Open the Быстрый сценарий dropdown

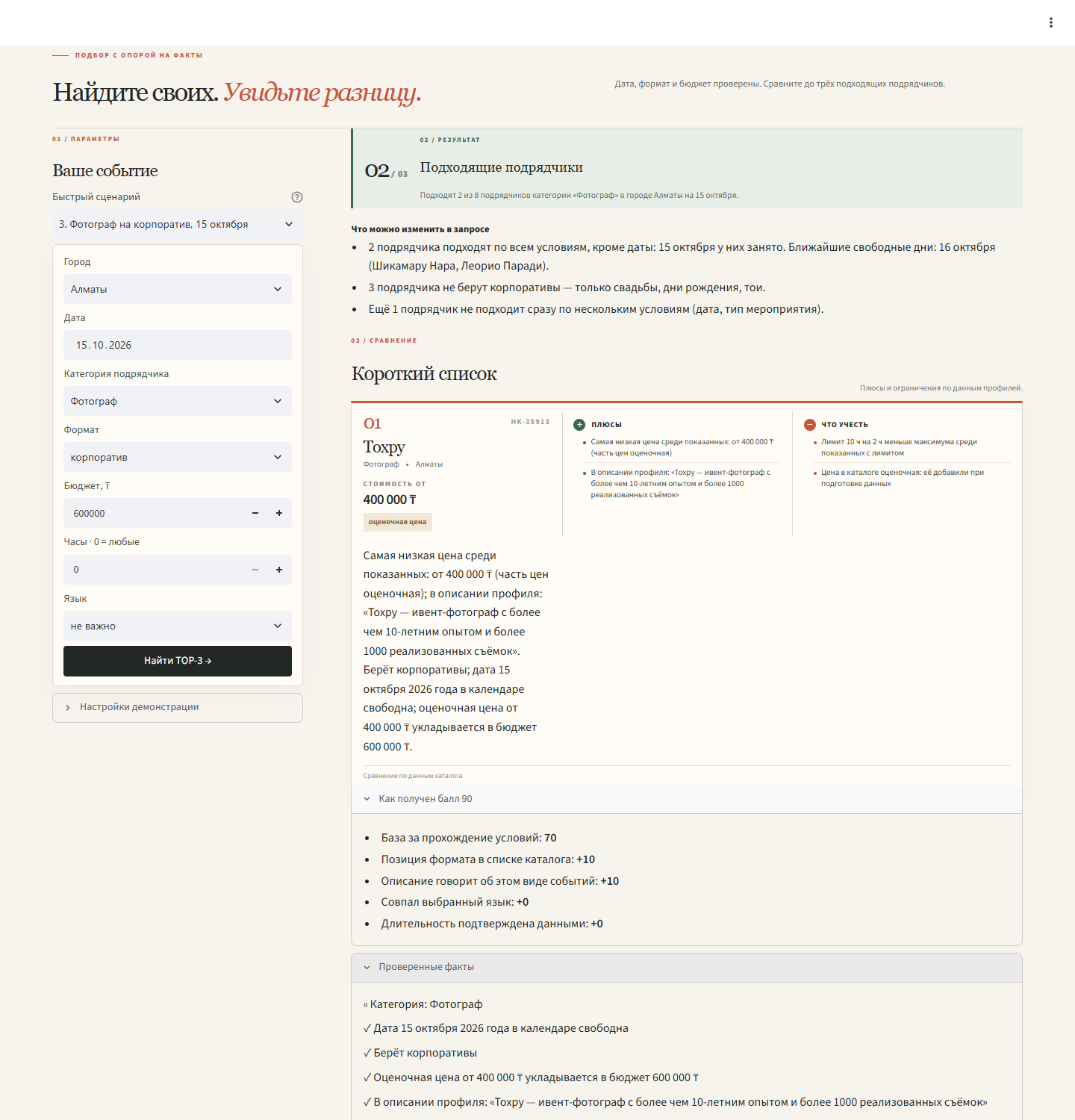178,225
